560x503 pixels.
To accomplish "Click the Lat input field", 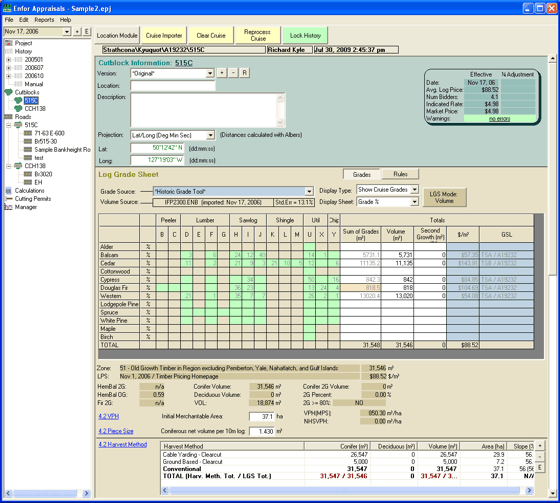I will pyautogui.click(x=157, y=148).
